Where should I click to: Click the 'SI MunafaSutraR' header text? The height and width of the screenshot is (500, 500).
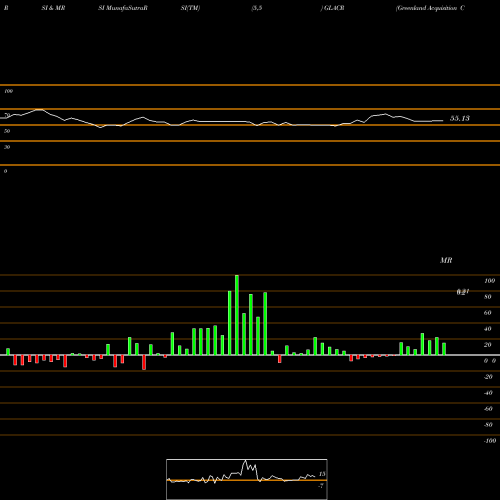pos(123,8)
